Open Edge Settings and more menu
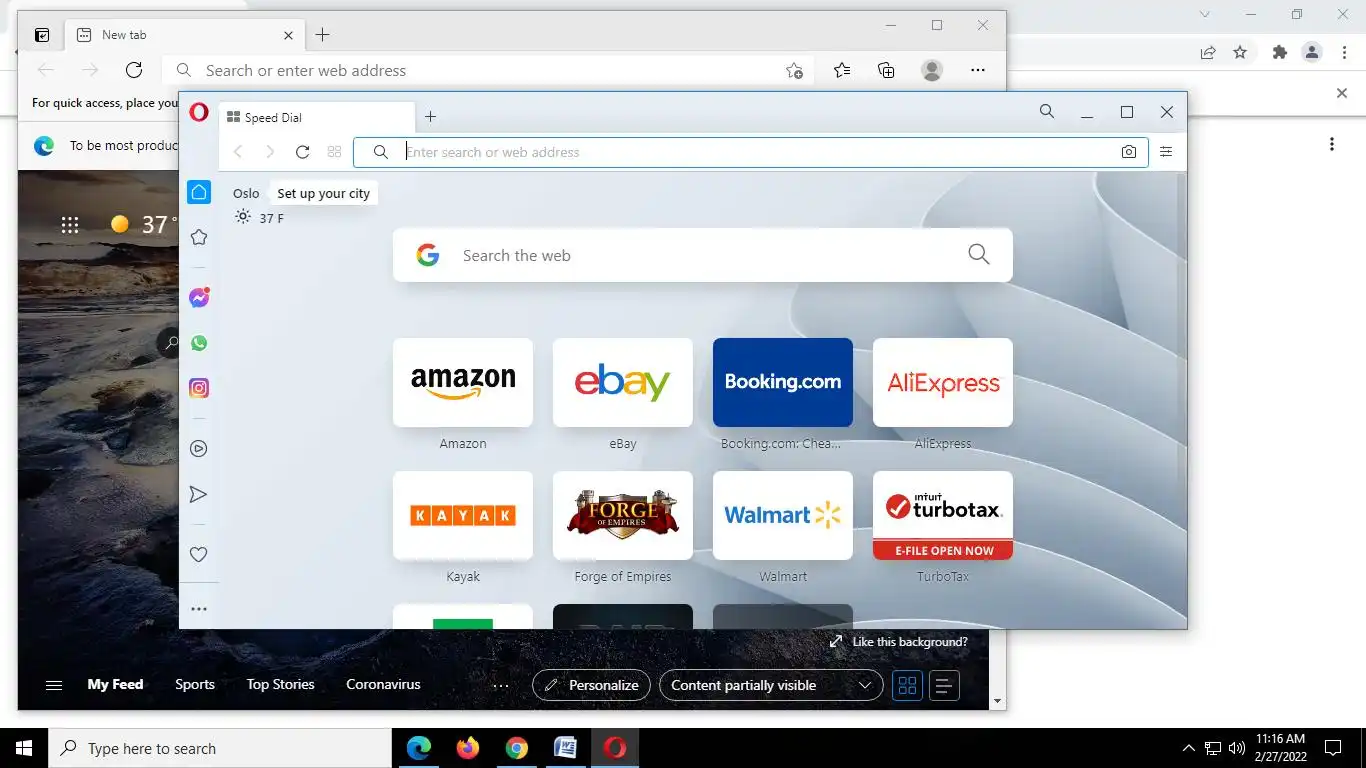The height and width of the screenshot is (768, 1366). [x=978, y=70]
